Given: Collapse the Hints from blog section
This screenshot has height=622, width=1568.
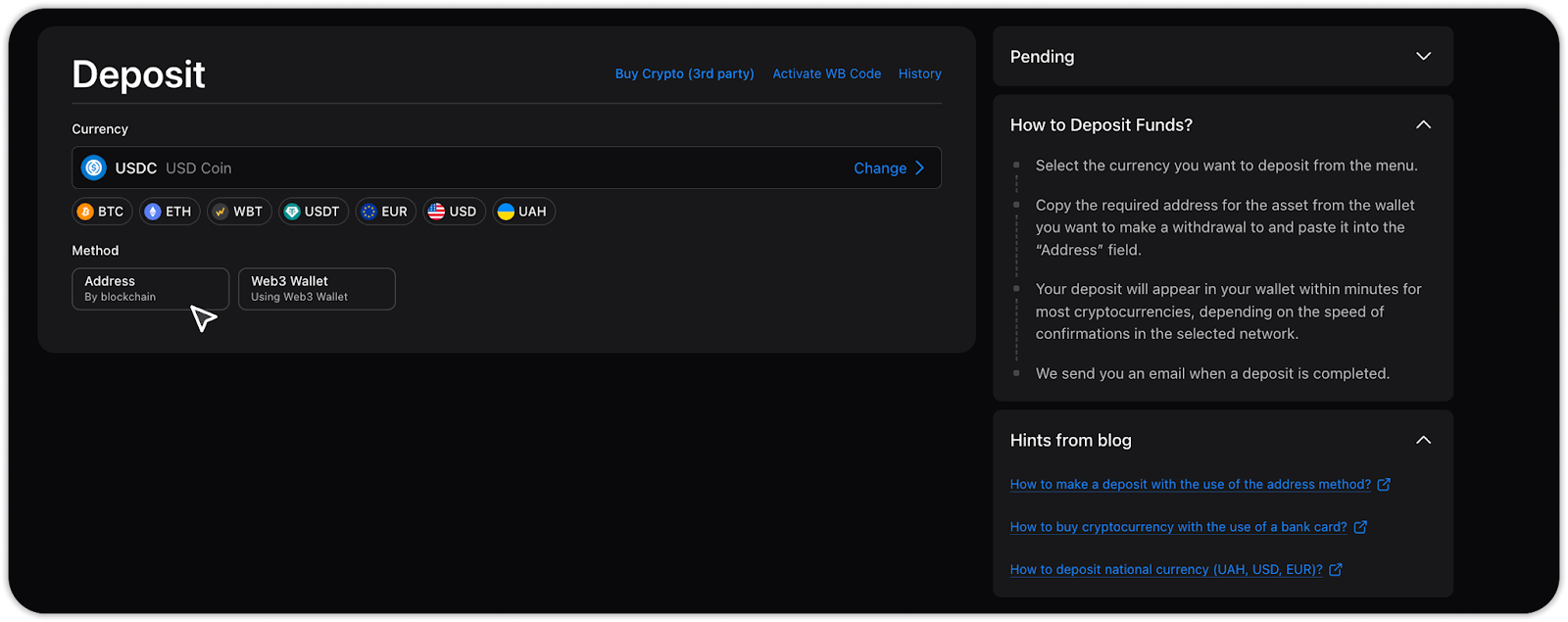Looking at the screenshot, I should (1423, 441).
